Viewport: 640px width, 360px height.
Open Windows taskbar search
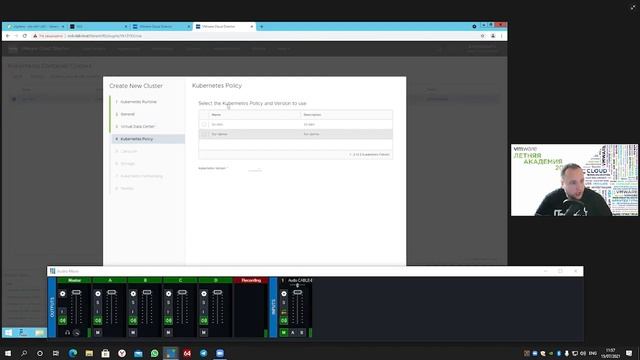24,353
